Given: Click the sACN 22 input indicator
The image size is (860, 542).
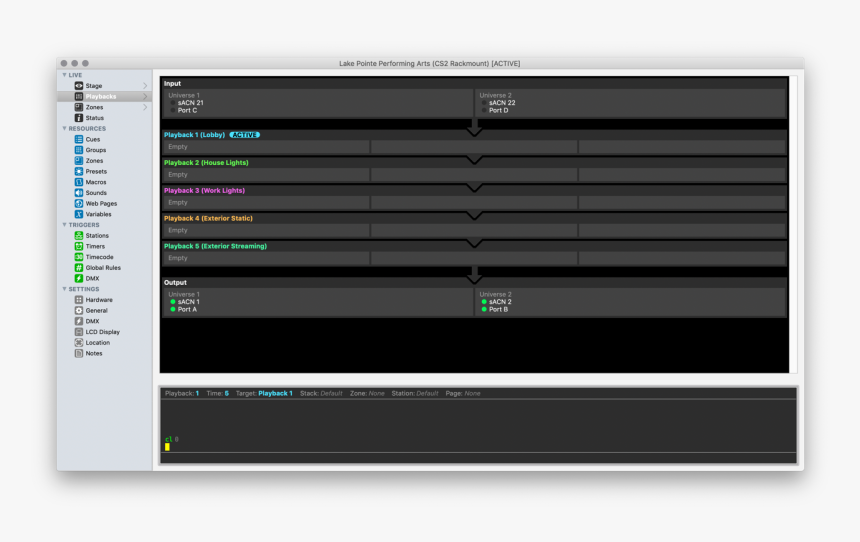Looking at the screenshot, I should click(484, 103).
